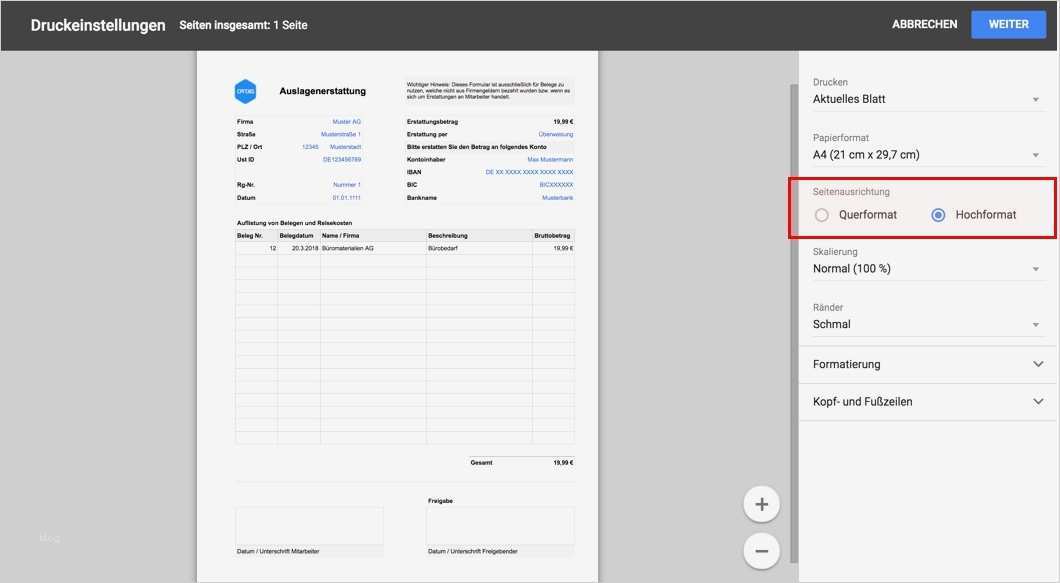Click the 'Datum / Unterschrift Freigebender' signature box

coord(500,526)
